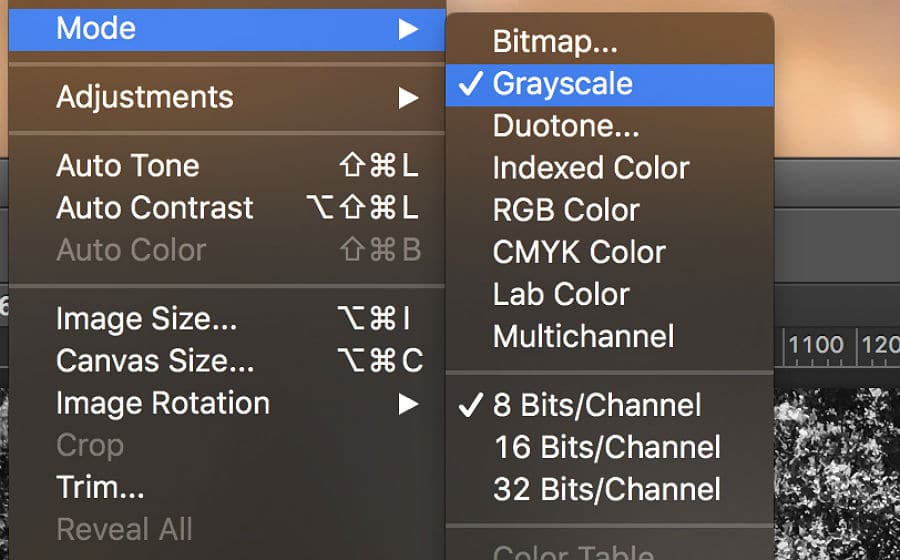Click the Mode submenu arrow
Viewport: 900px width, 560px height.
click(x=407, y=29)
